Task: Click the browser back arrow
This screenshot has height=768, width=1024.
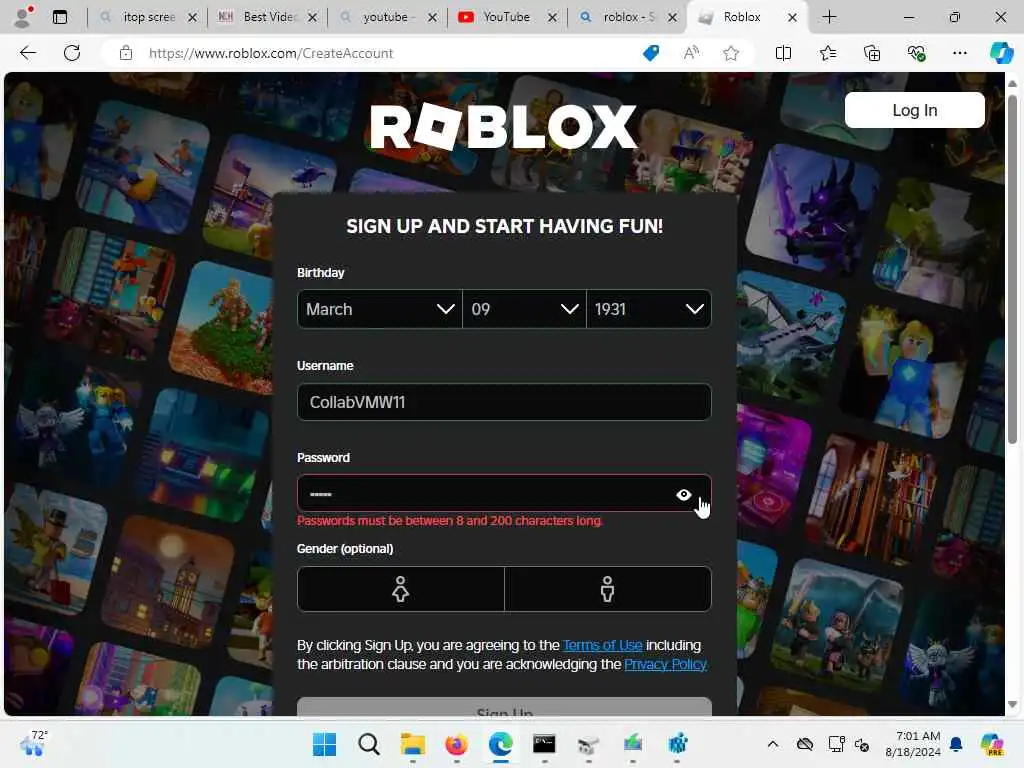Action: (27, 53)
